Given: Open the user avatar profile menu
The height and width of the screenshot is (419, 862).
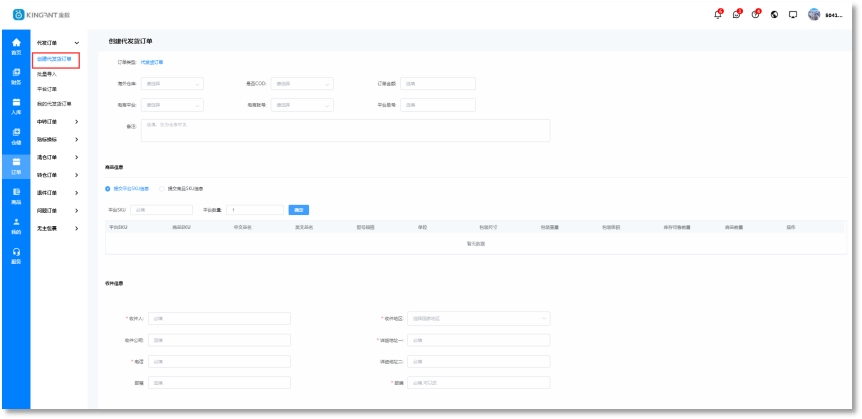Looking at the screenshot, I should (814, 14).
